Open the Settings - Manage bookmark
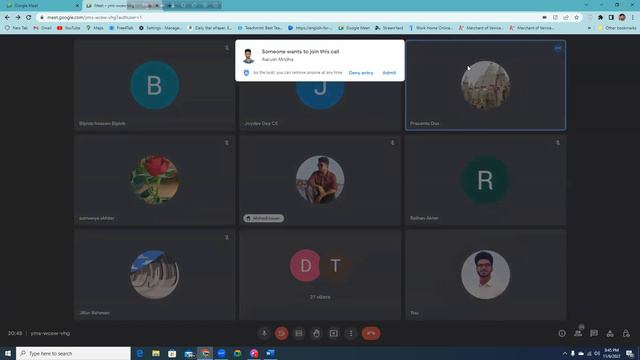Screen dimensions: 640x360 point(160,28)
